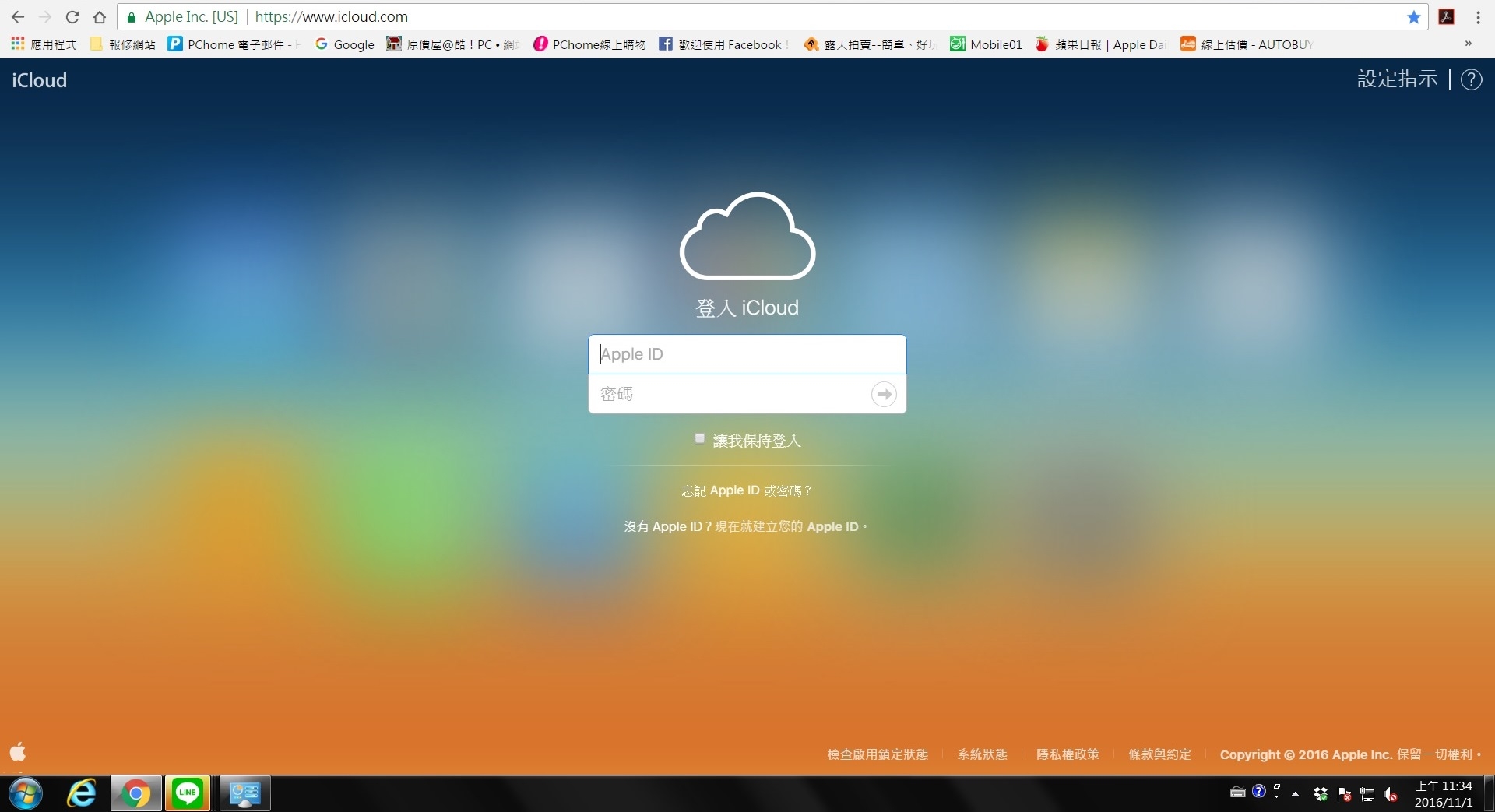Click the green padlock security icon

(x=132, y=17)
